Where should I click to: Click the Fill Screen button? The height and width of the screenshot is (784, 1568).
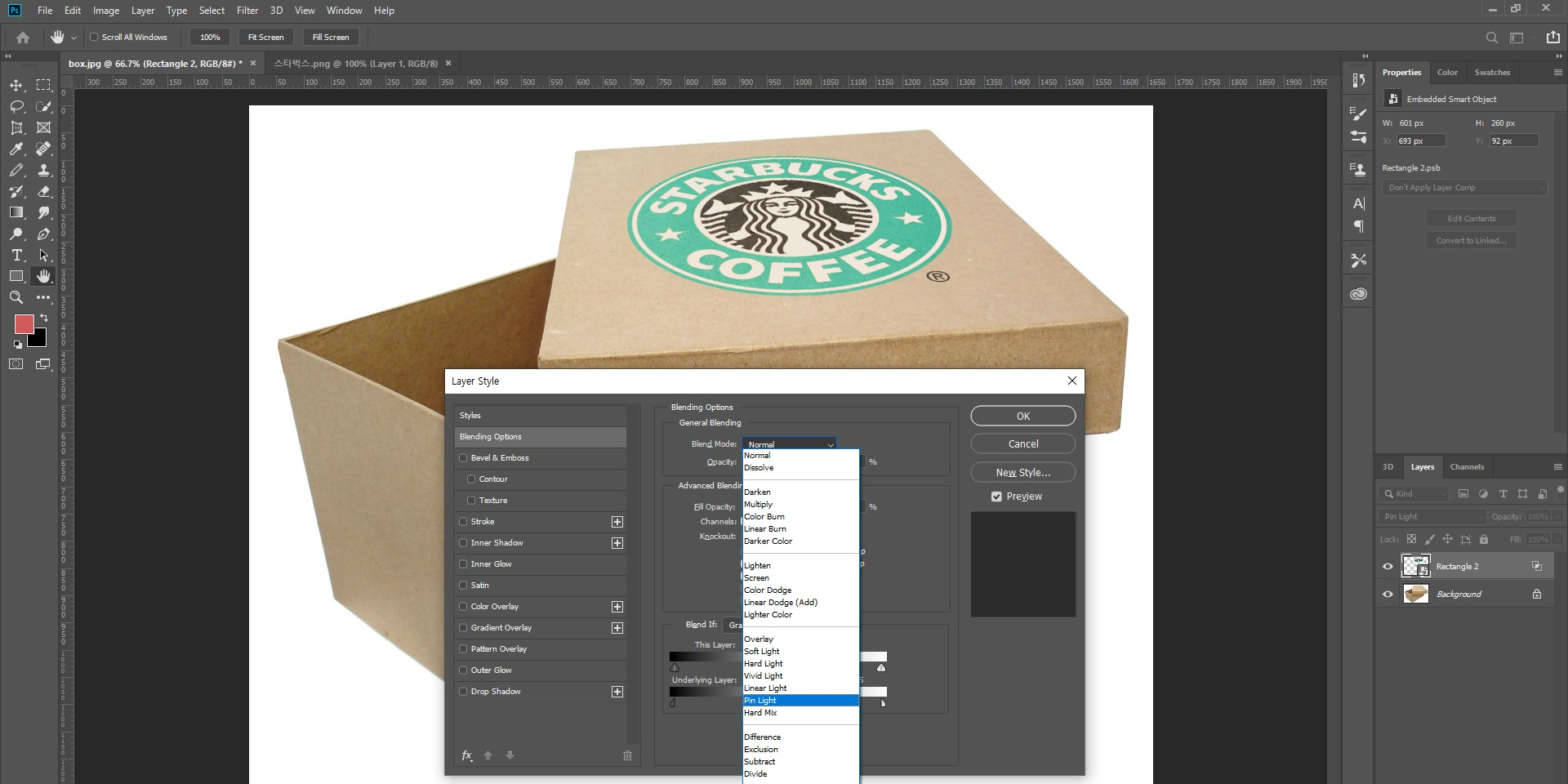click(x=331, y=37)
